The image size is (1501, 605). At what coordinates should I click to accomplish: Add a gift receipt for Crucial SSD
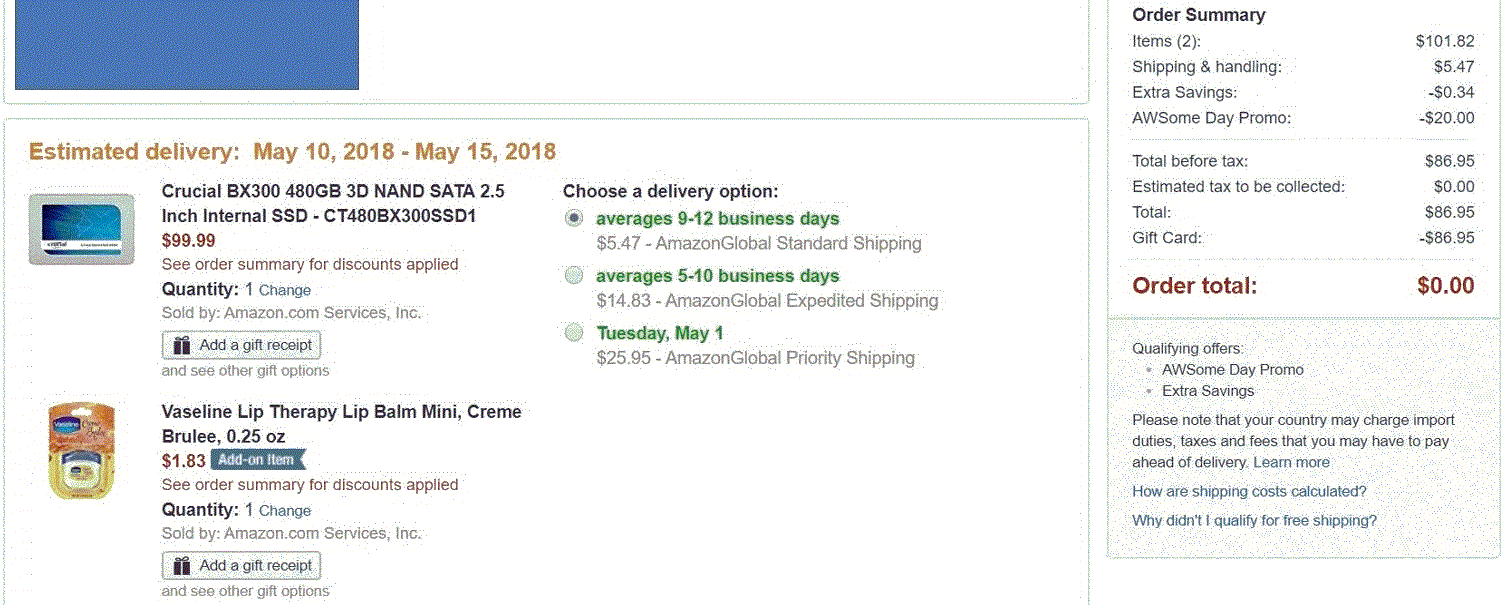point(241,345)
